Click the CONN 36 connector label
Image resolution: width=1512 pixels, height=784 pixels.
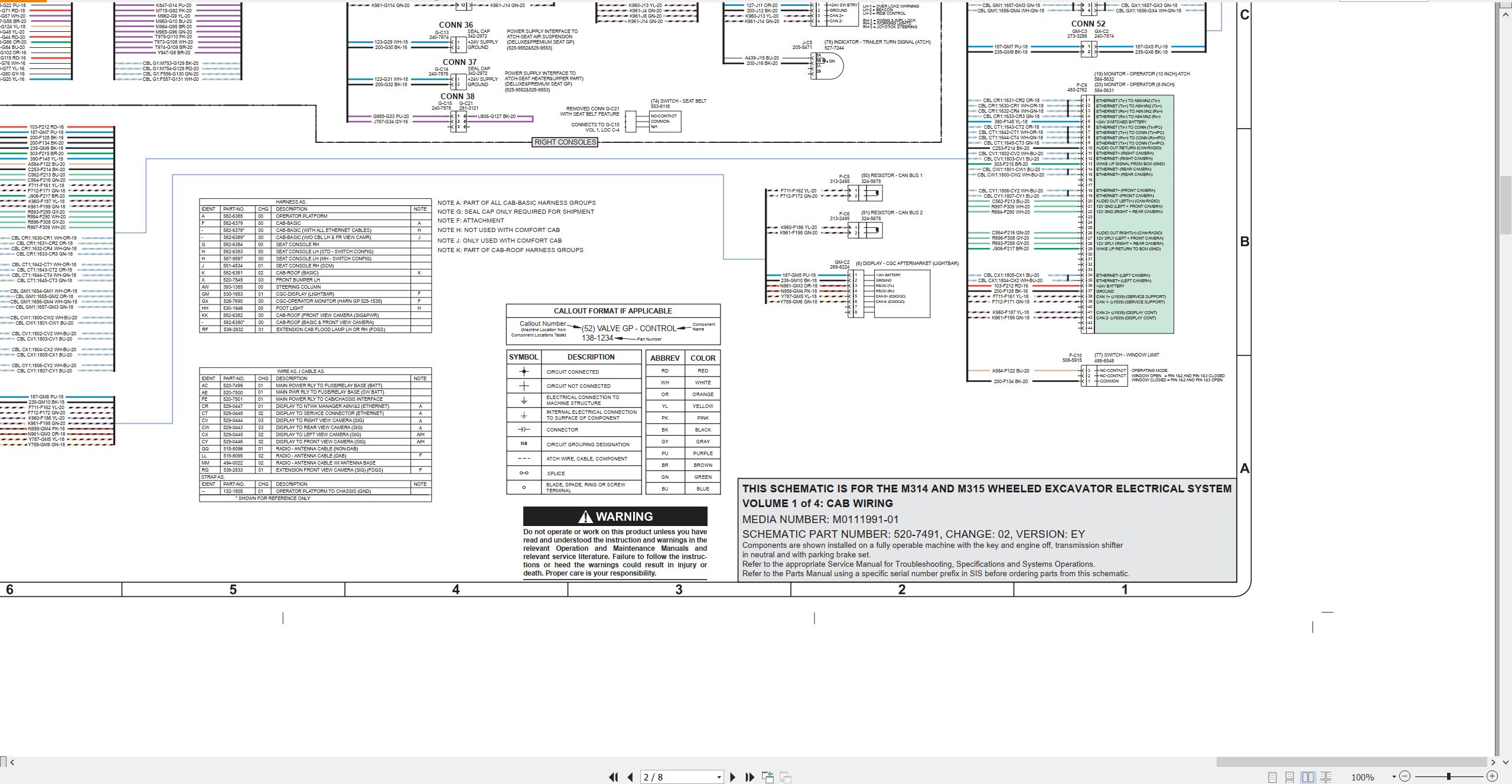[456, 25]
